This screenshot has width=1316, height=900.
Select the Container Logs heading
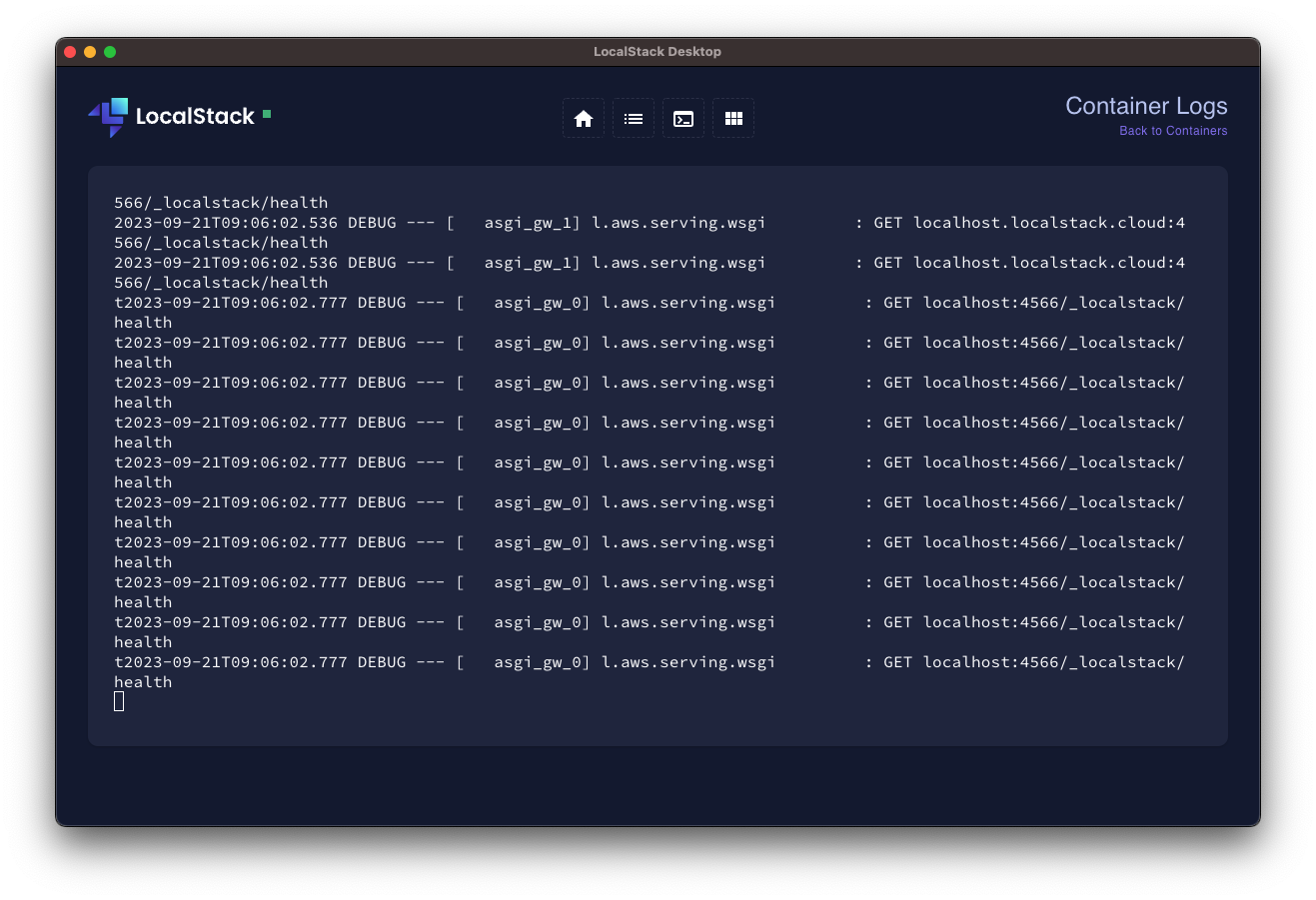tap(1146, 106)
